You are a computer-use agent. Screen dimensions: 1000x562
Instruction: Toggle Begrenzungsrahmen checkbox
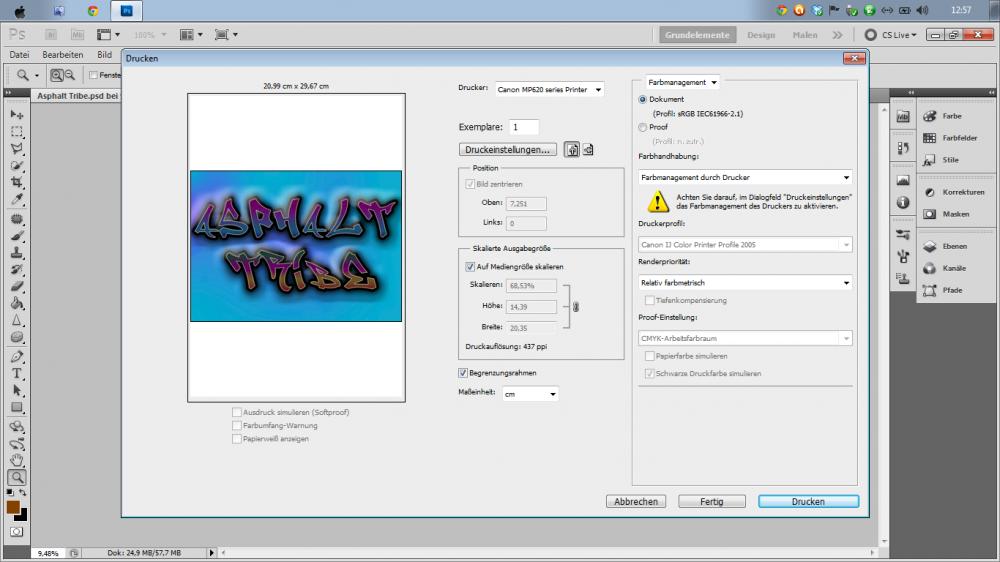point(463,373)
